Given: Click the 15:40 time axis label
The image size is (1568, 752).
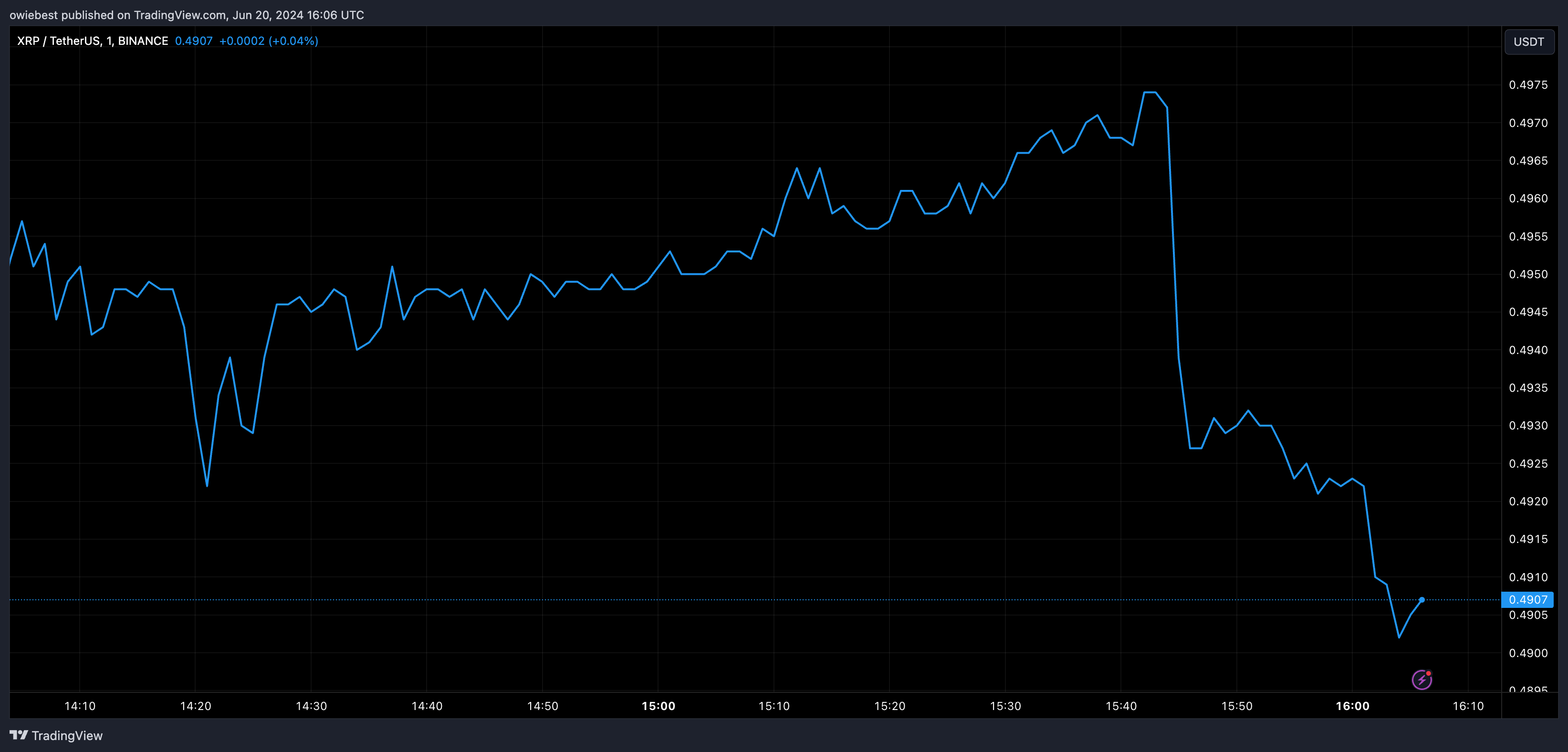Looking at the screenshot, I should [1120, 706].
